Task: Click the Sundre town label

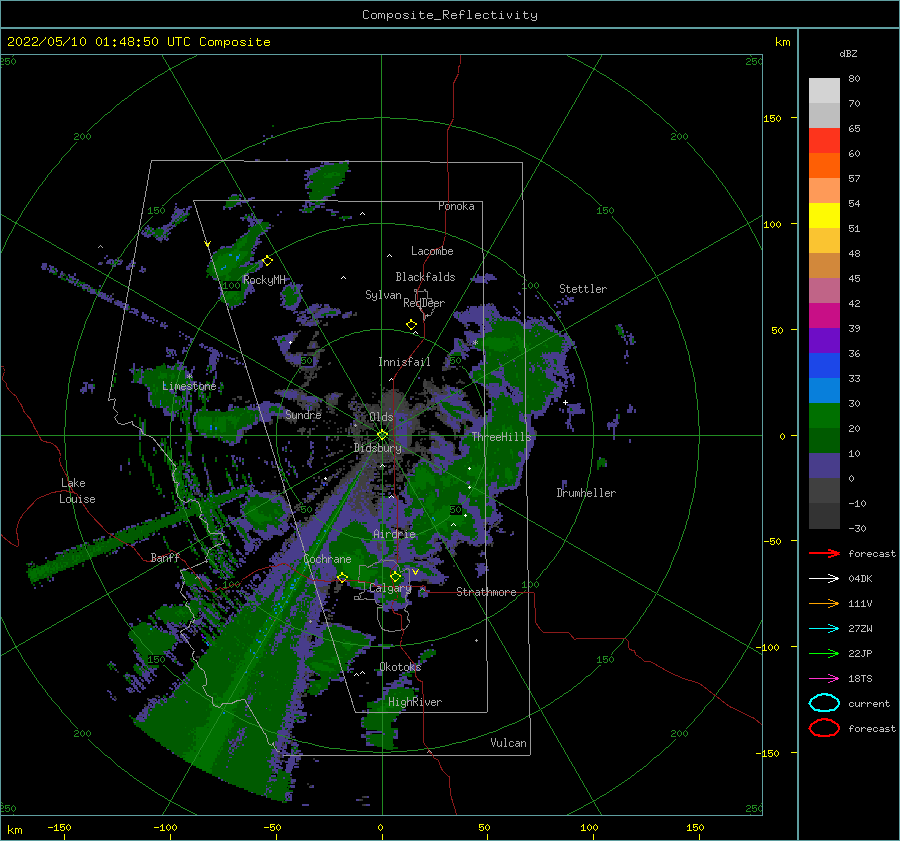Action: (303, 414)
